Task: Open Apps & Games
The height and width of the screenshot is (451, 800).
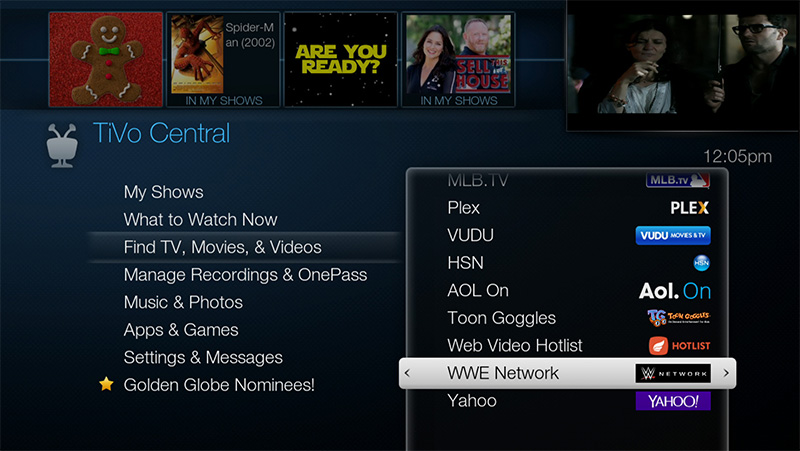Action: (181, 330)
